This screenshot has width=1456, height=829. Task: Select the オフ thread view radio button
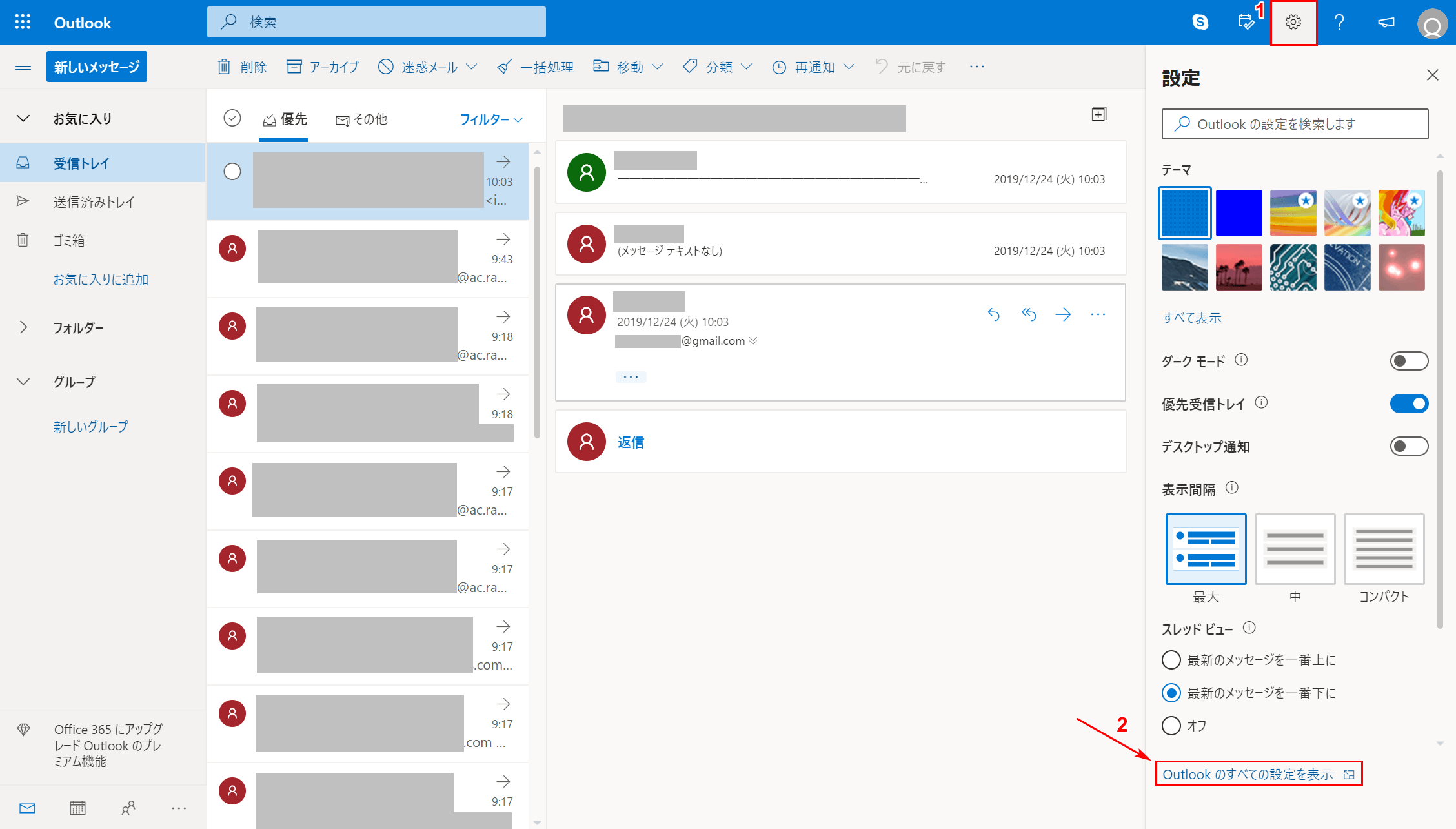click(x=1171, y=726)
